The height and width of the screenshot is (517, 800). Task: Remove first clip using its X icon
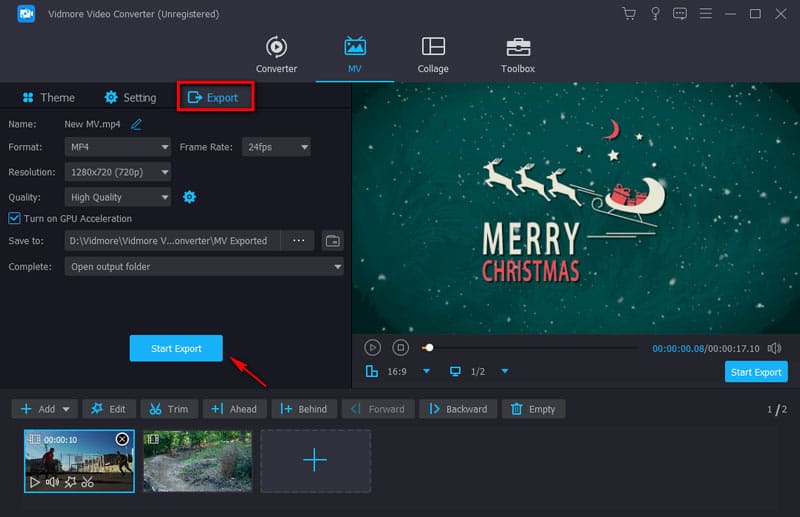coord(122,439)
